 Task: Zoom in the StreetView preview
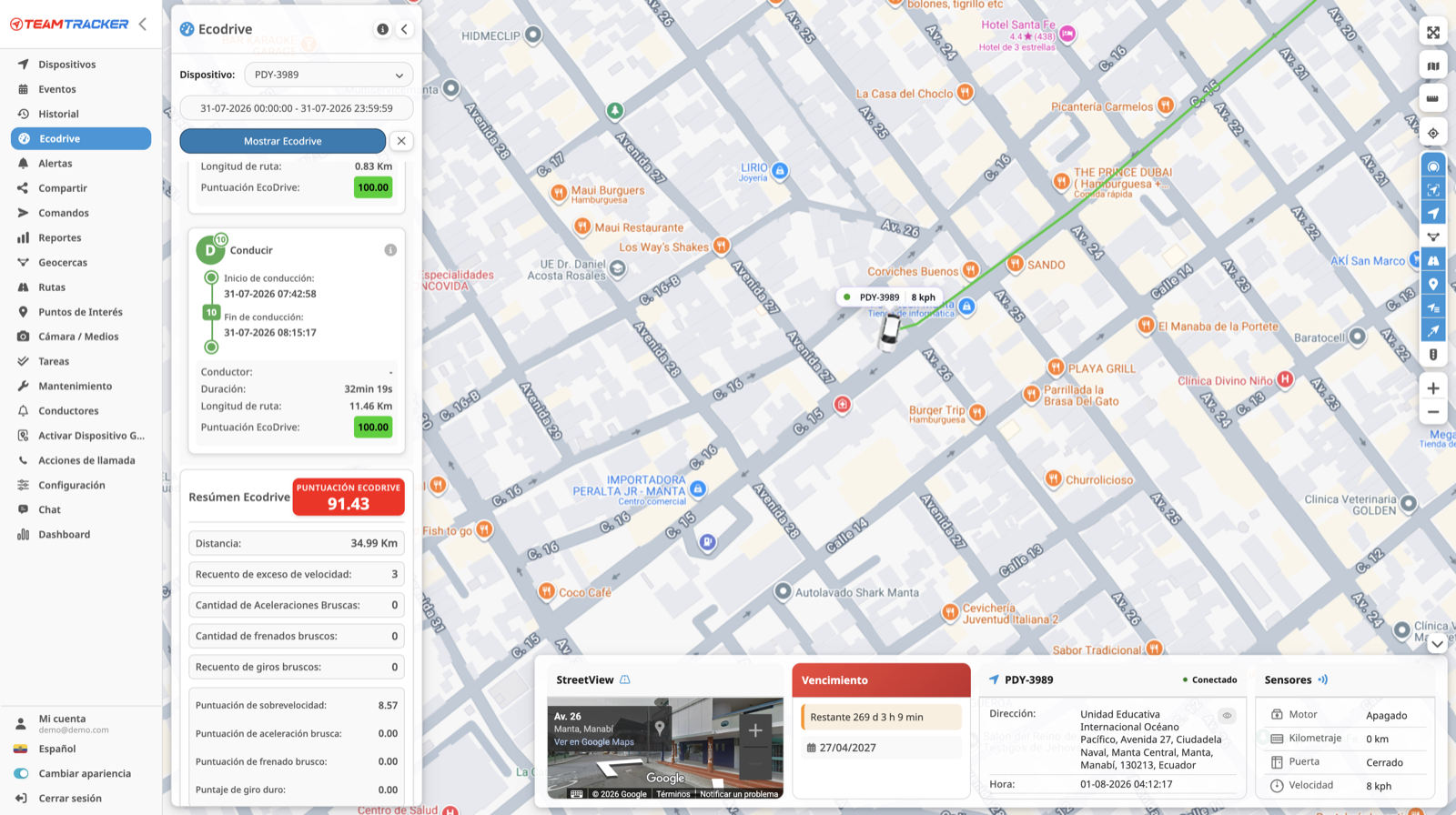755,729
